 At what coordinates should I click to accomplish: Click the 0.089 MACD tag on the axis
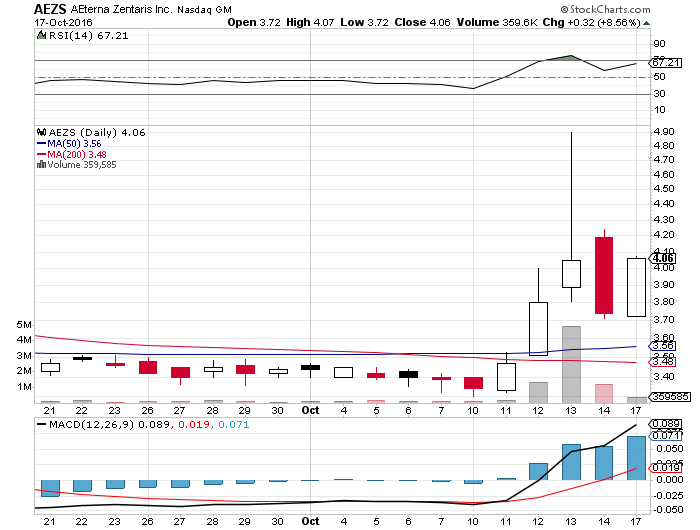tap(666, 424)
